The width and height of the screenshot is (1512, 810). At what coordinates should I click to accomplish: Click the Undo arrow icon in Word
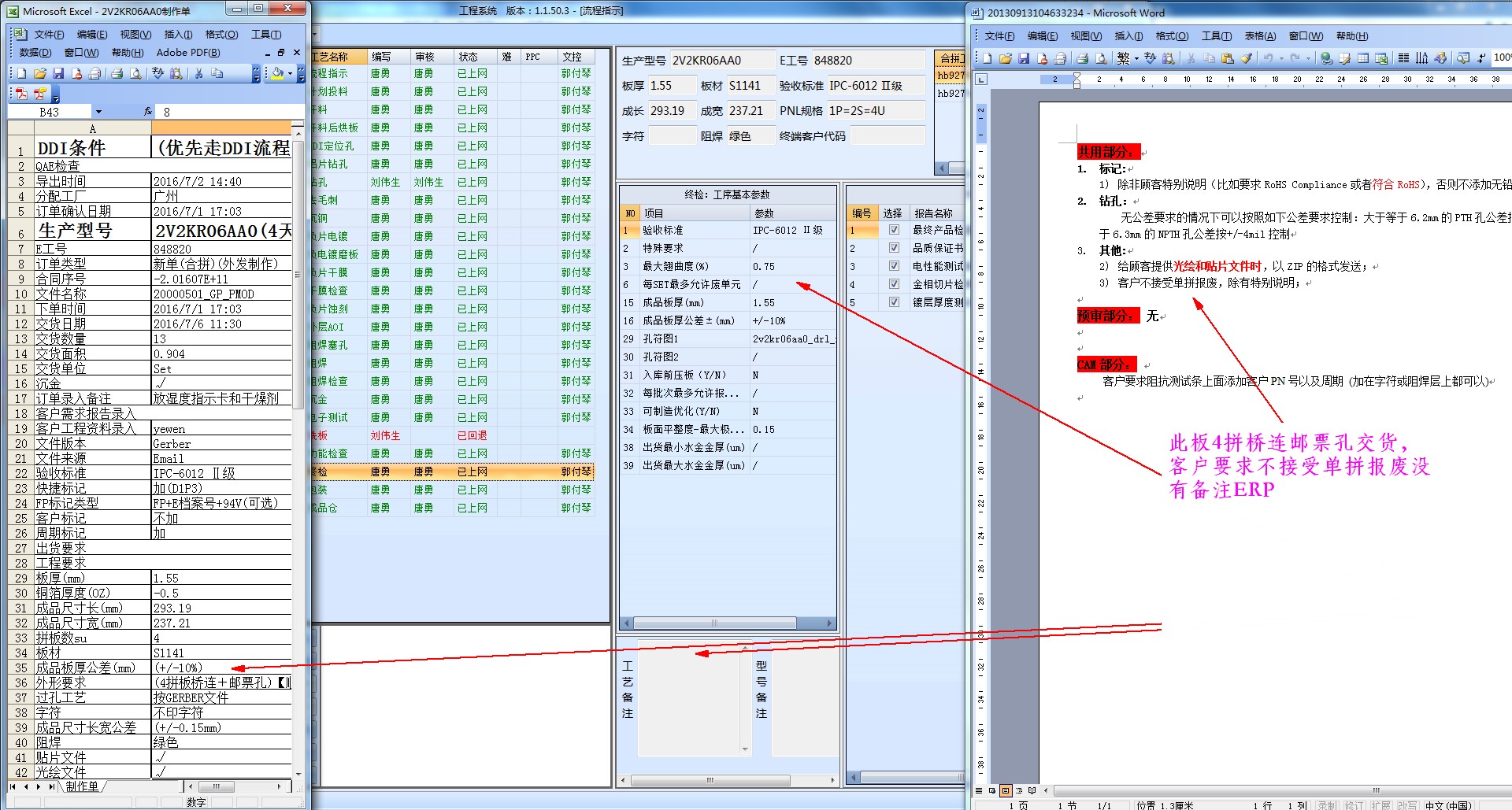[1268, 57]
